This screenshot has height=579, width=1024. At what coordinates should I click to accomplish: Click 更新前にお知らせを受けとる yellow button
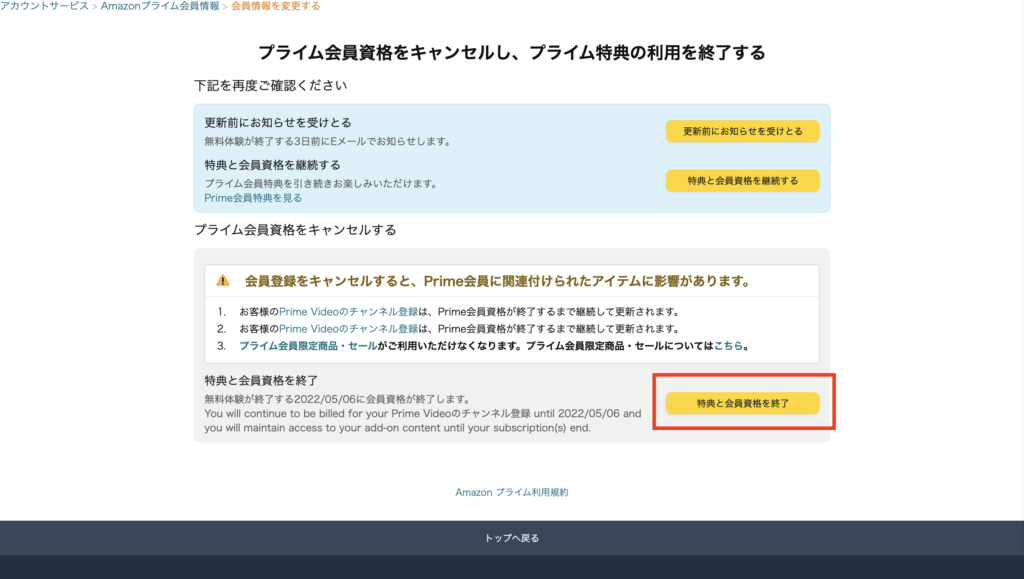point(743,131)
